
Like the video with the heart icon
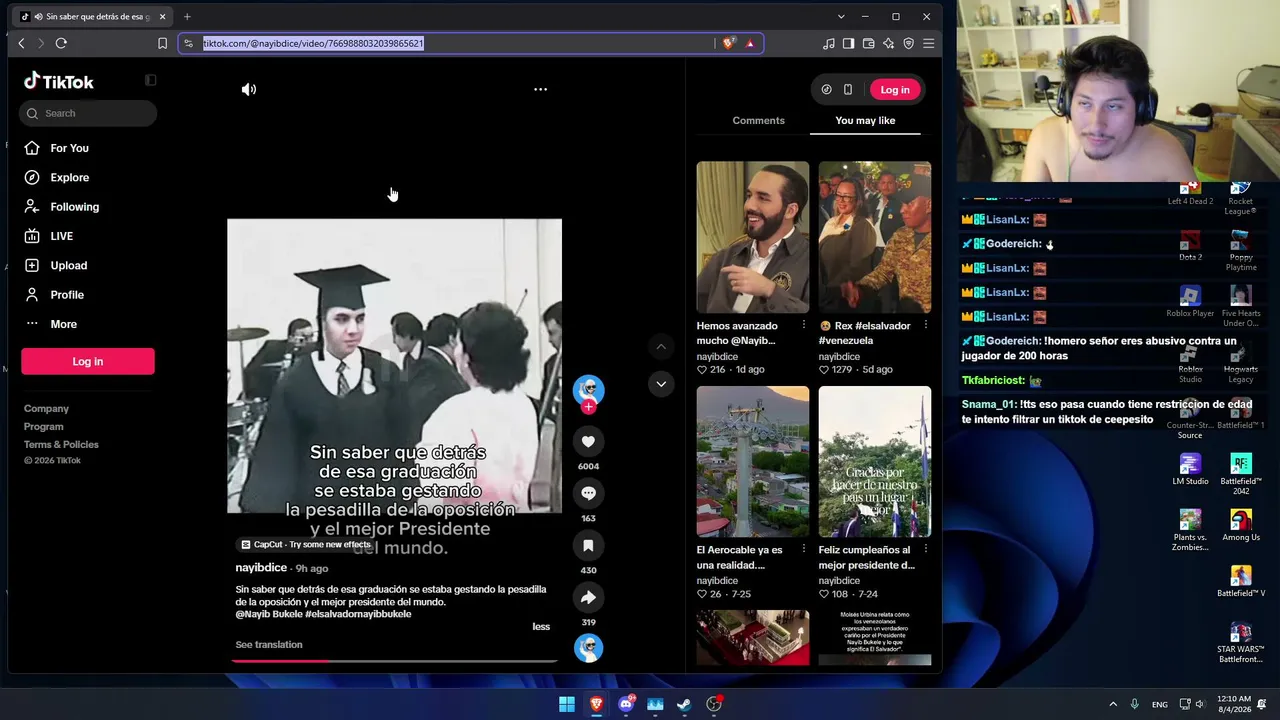588,441
